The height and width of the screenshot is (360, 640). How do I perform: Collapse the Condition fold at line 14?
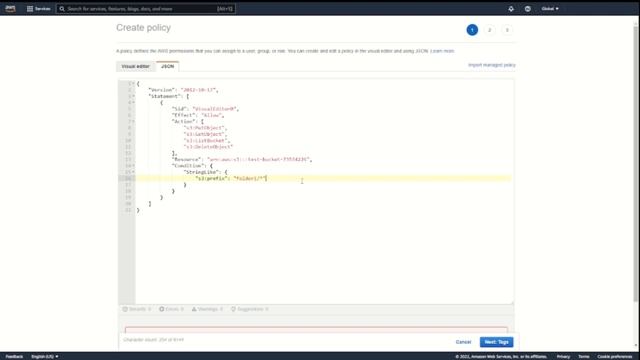(x=133, y=166)
